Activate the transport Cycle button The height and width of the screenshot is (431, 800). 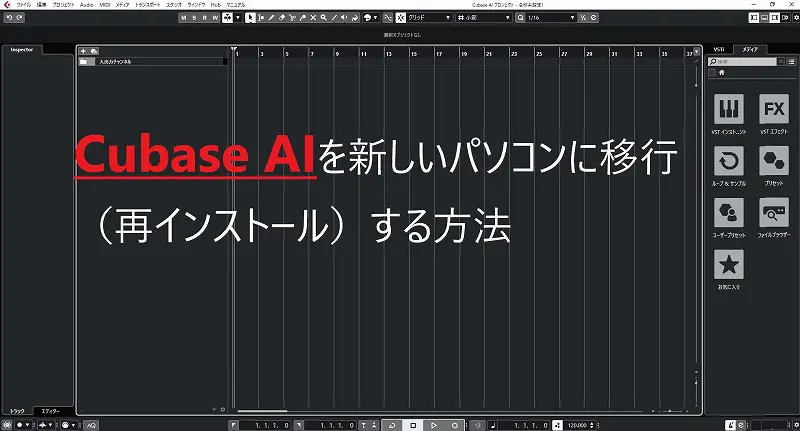pos(392,425)
